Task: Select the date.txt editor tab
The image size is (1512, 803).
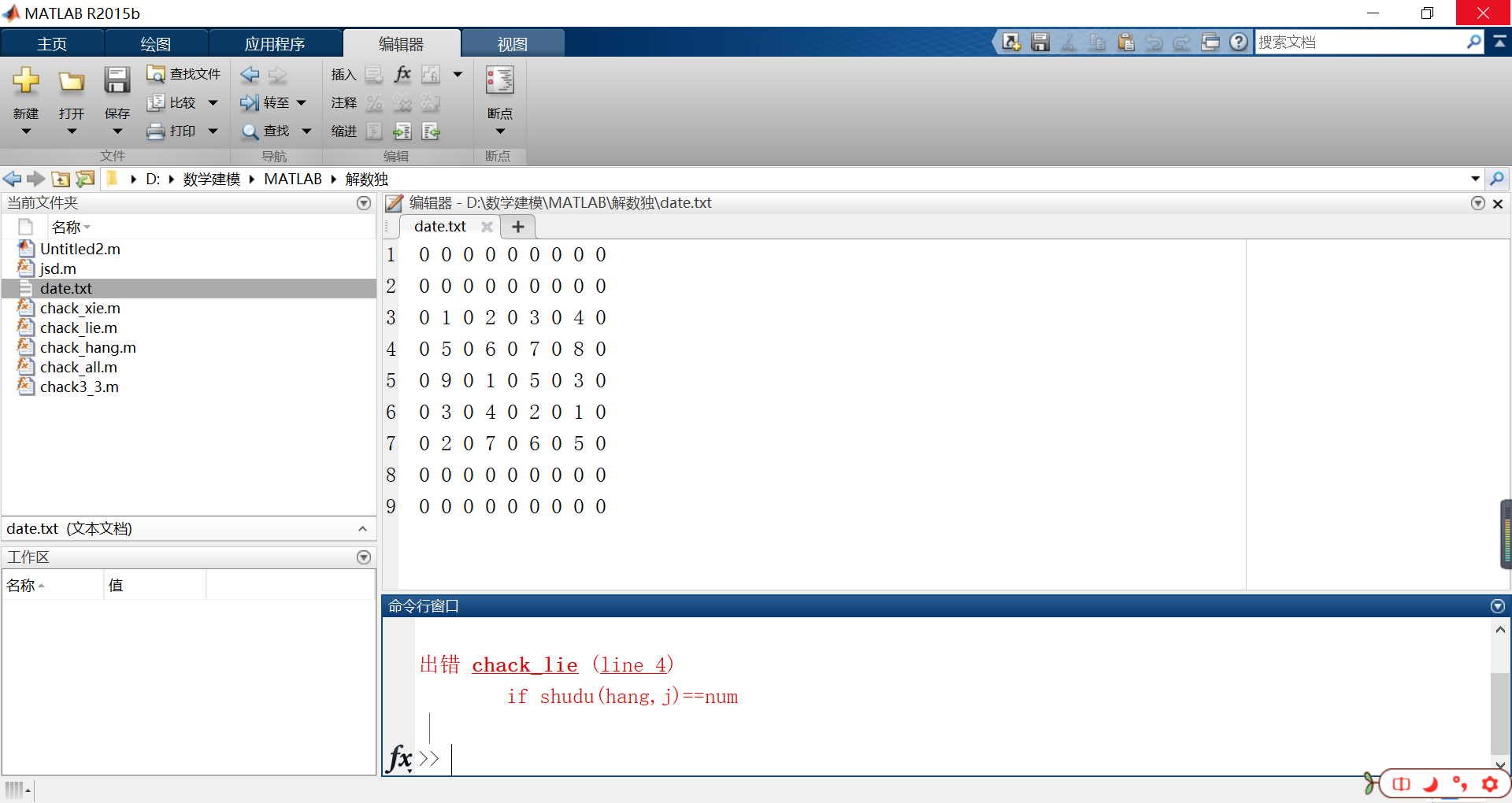Action: click(x=440, y=227)
